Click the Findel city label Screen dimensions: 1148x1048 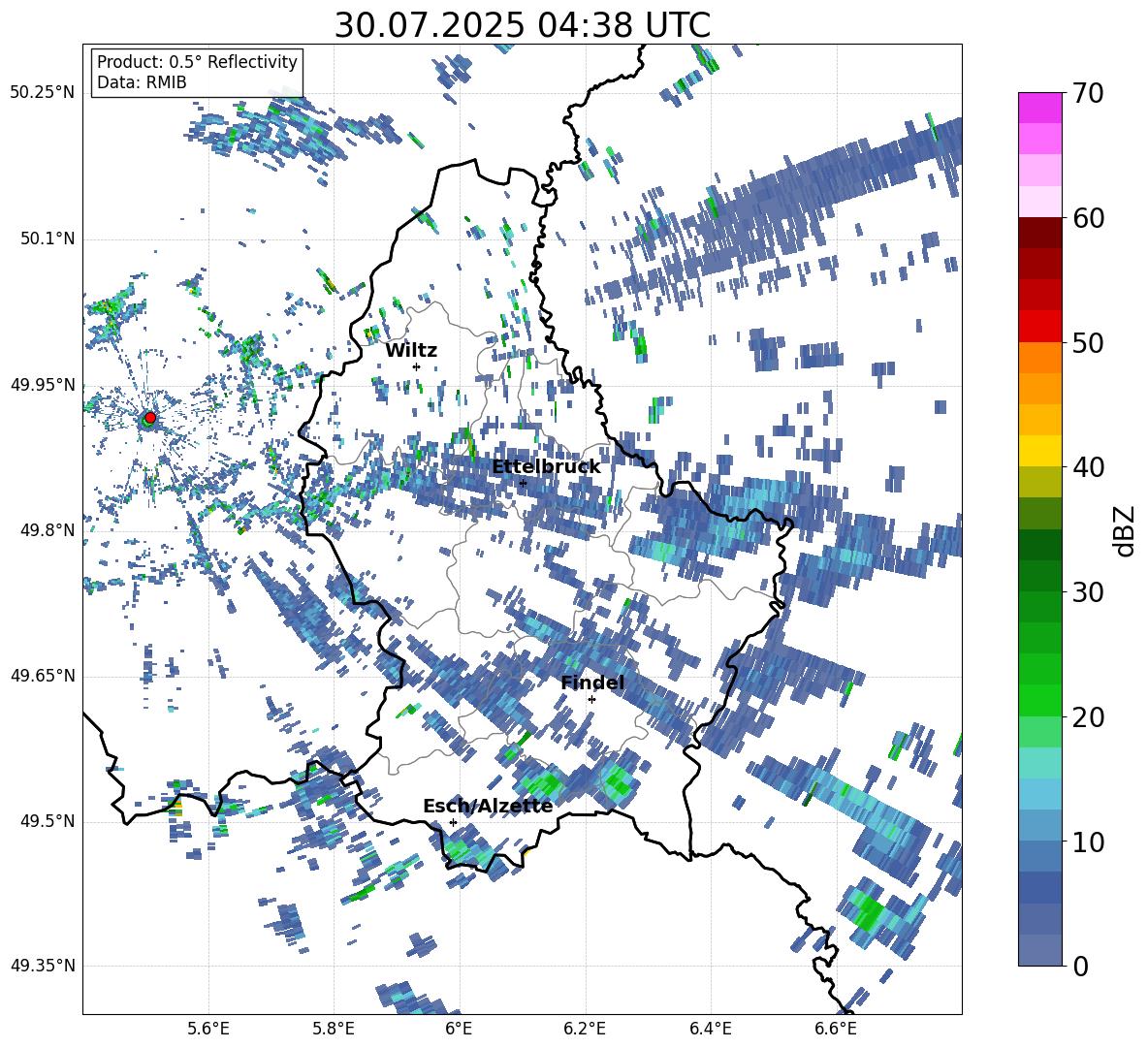pyautogui.click(x=592, y=683)
